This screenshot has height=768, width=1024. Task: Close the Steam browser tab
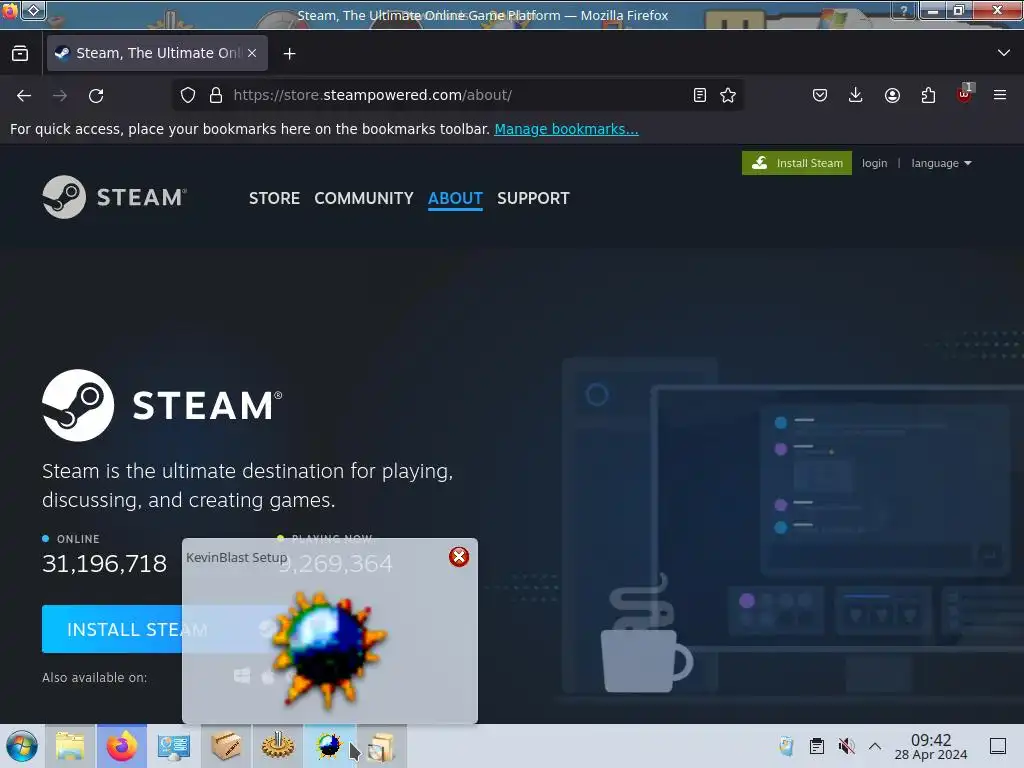click(x=252, y=53)
